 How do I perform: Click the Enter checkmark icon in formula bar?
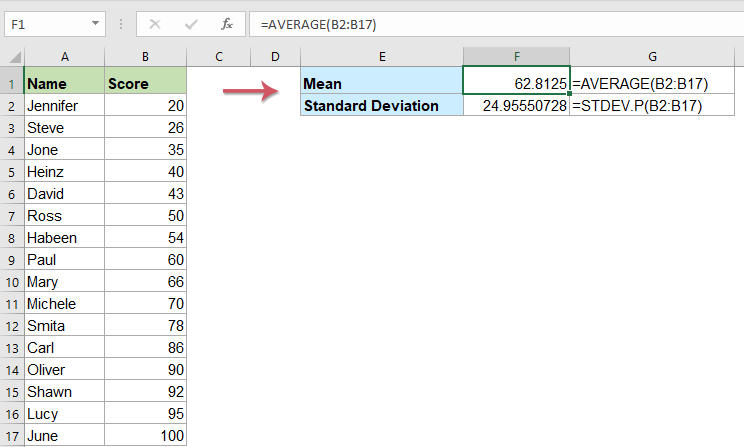tap(190, 23)
